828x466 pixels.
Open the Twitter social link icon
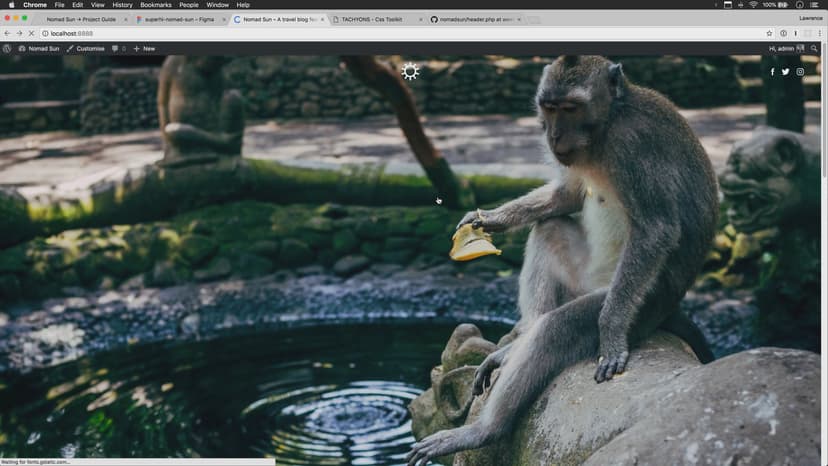pyautogui.click(x=786, y=72)
